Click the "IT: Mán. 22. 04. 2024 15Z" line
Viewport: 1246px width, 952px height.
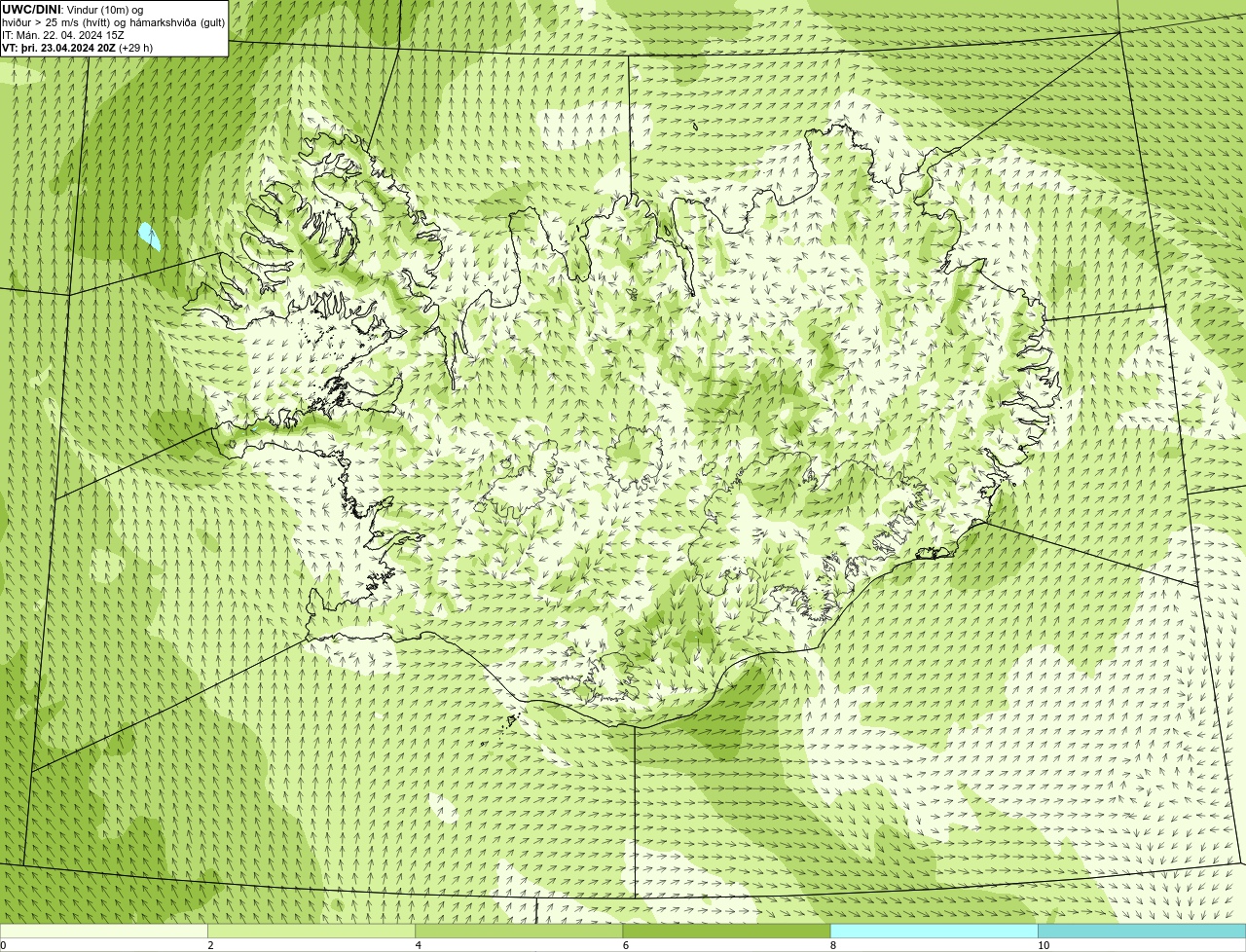tap(63, 35)
